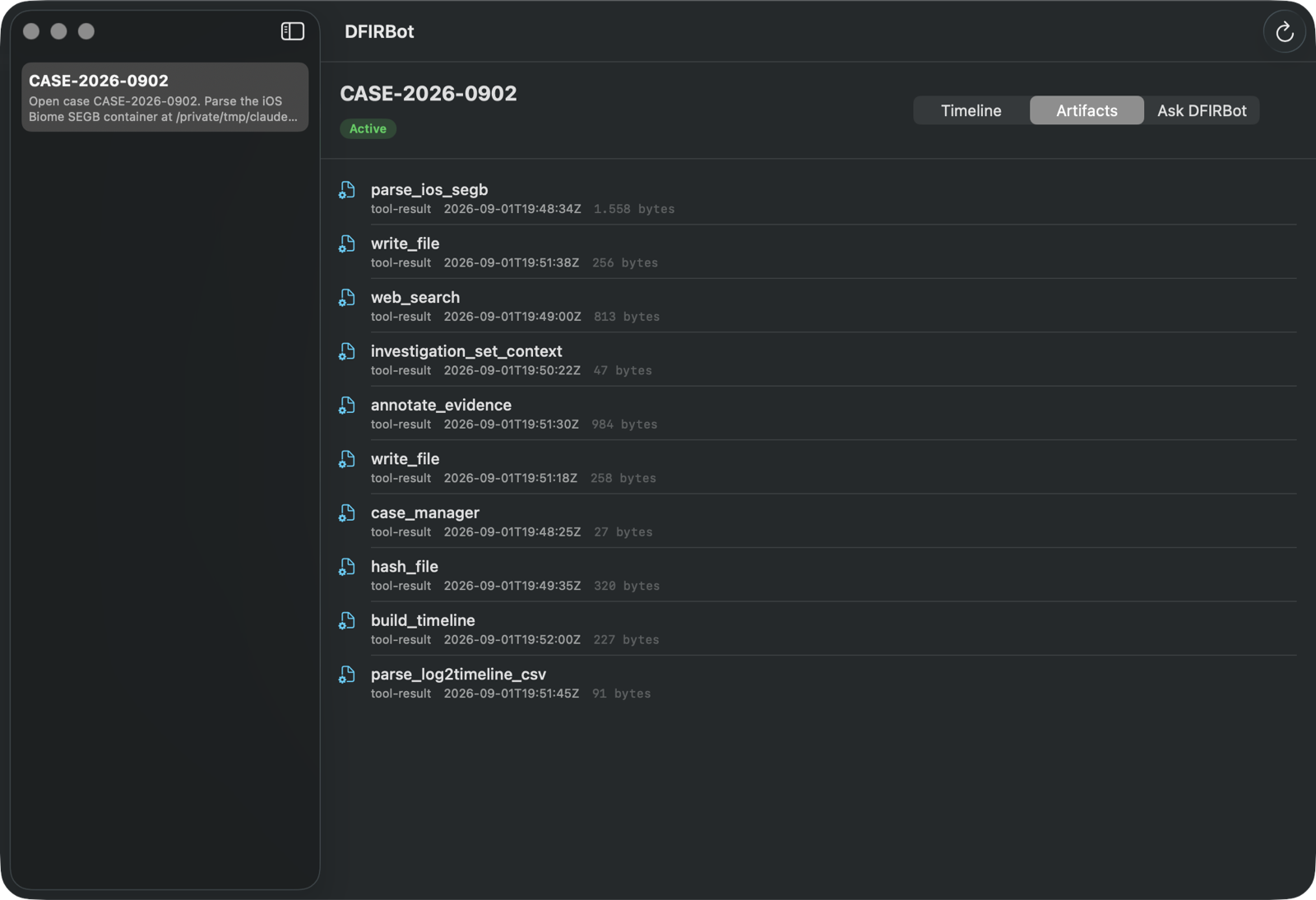Click the CASE-2026-0902 main heading

pos(429,94)
